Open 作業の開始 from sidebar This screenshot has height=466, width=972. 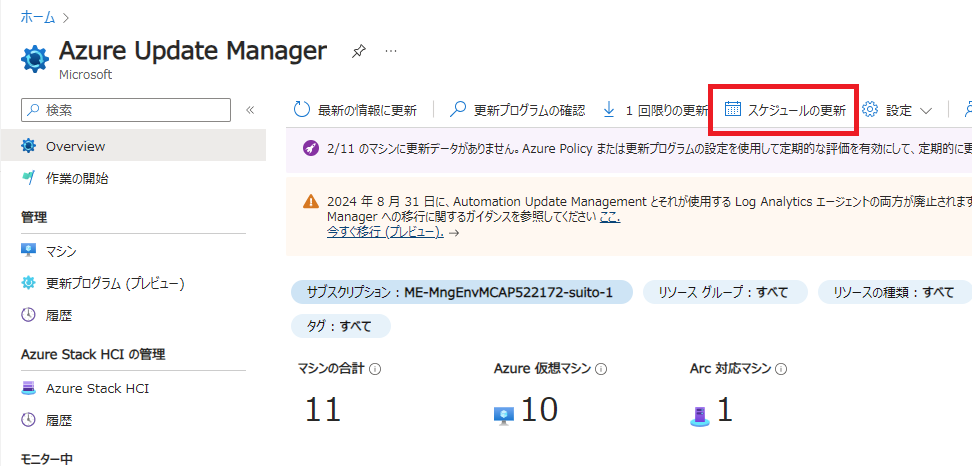pos(77,179)
